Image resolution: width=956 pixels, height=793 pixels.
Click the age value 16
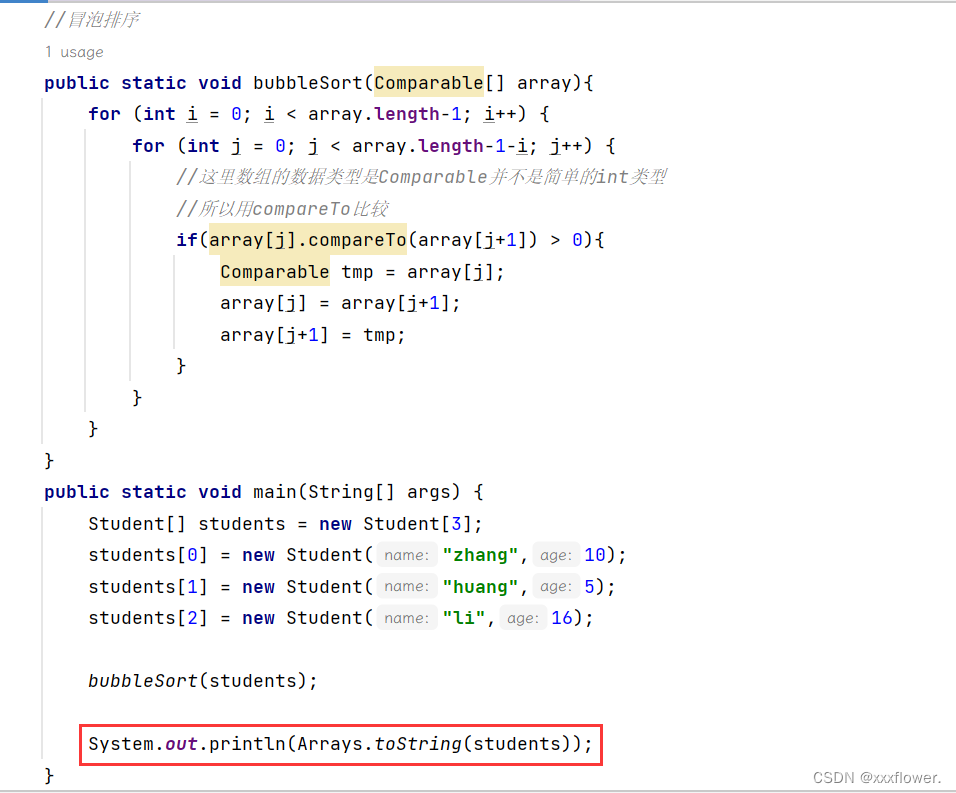click(562, 618)
